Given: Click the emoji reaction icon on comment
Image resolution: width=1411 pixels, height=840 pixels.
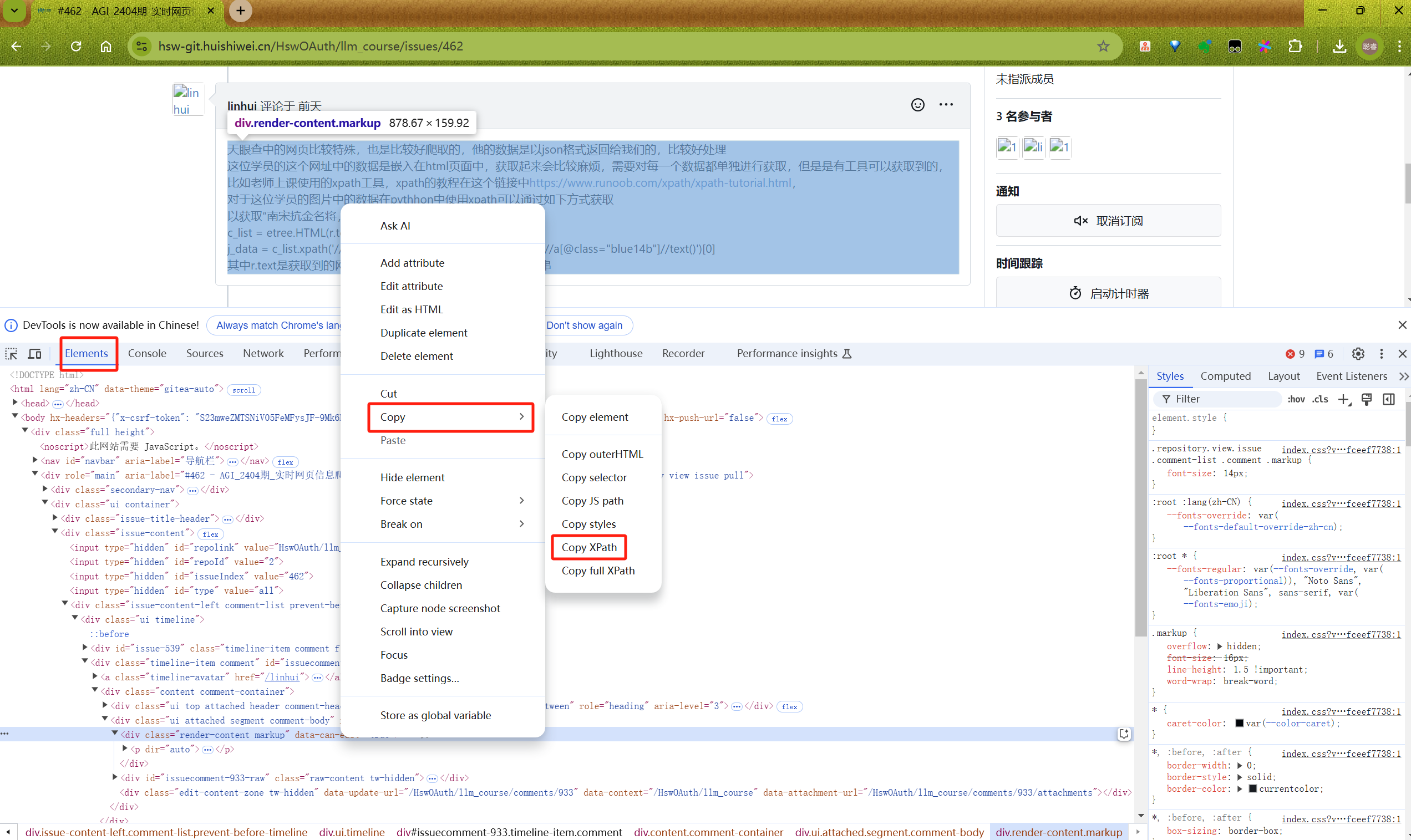Looking at the screenshot, I should click(x=917, y=105).
